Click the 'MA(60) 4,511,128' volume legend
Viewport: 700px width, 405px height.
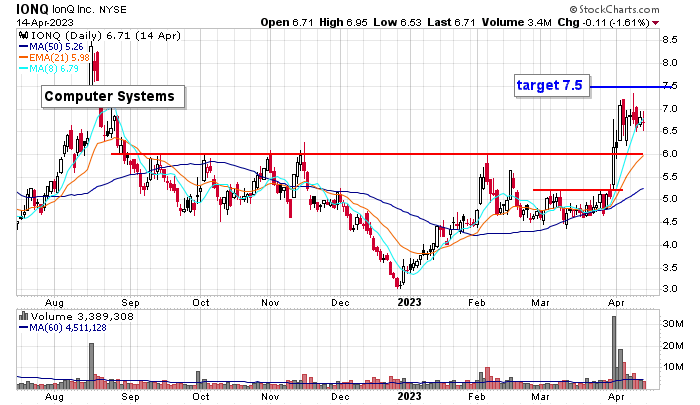click(67, 328)
